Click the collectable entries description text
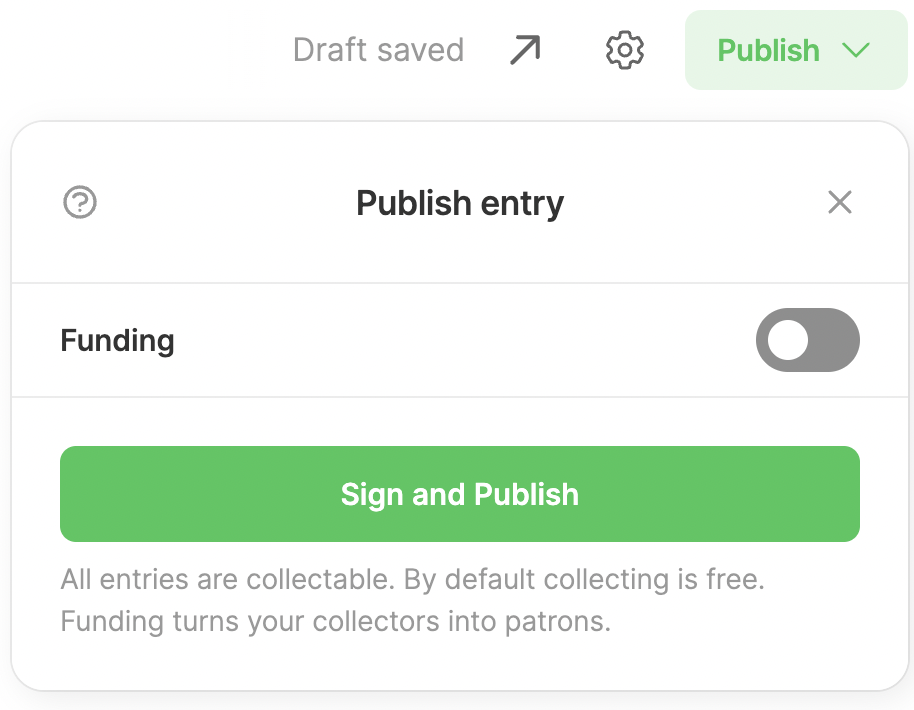This screenshot has height=710, width=914. [412, 579]
